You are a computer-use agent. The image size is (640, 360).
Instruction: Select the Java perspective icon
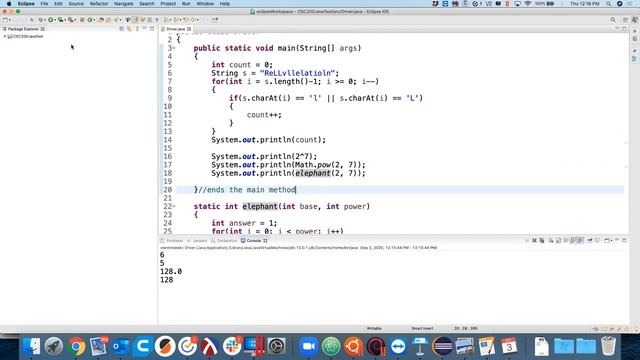(635, 20)
